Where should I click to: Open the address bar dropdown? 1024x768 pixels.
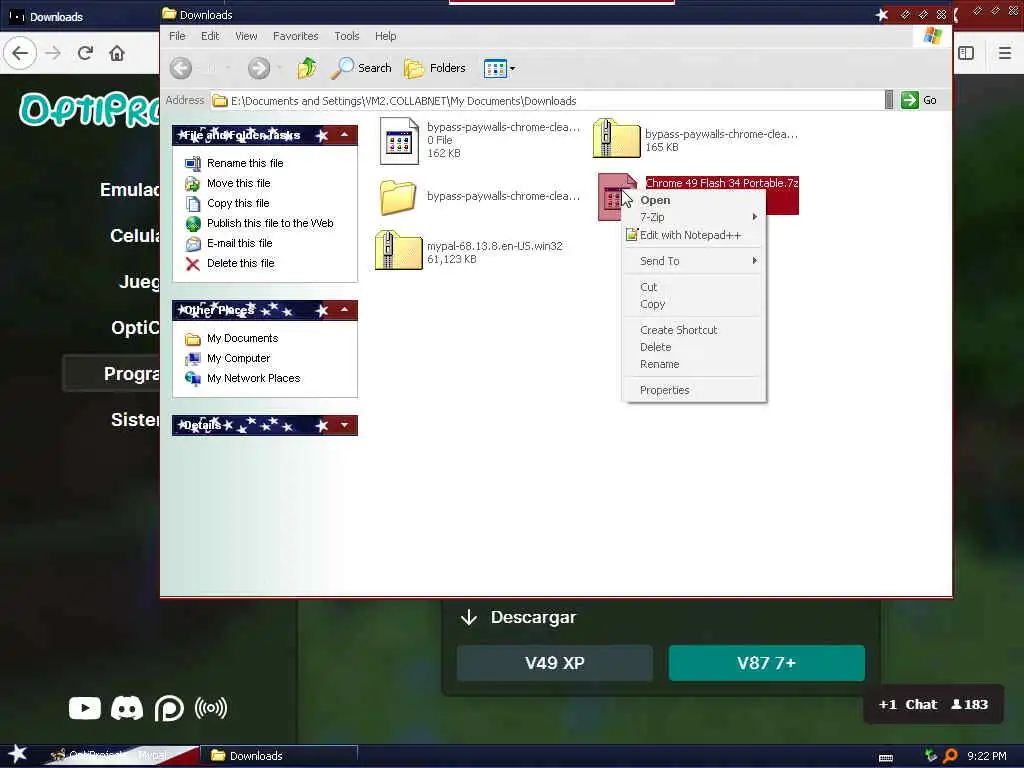click(x=889, y=100)
